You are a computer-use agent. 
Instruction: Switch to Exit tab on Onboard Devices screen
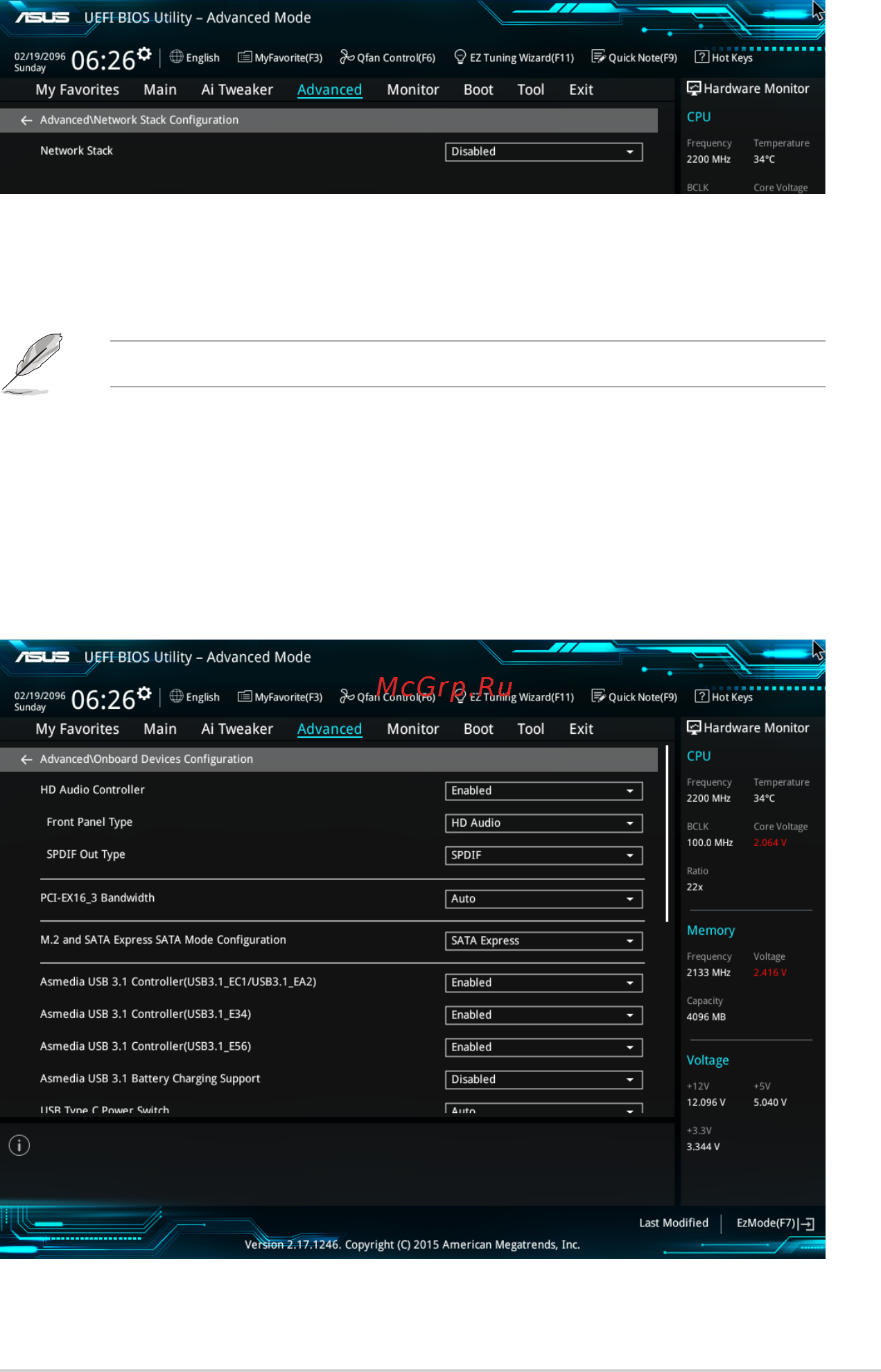[581, 729]
